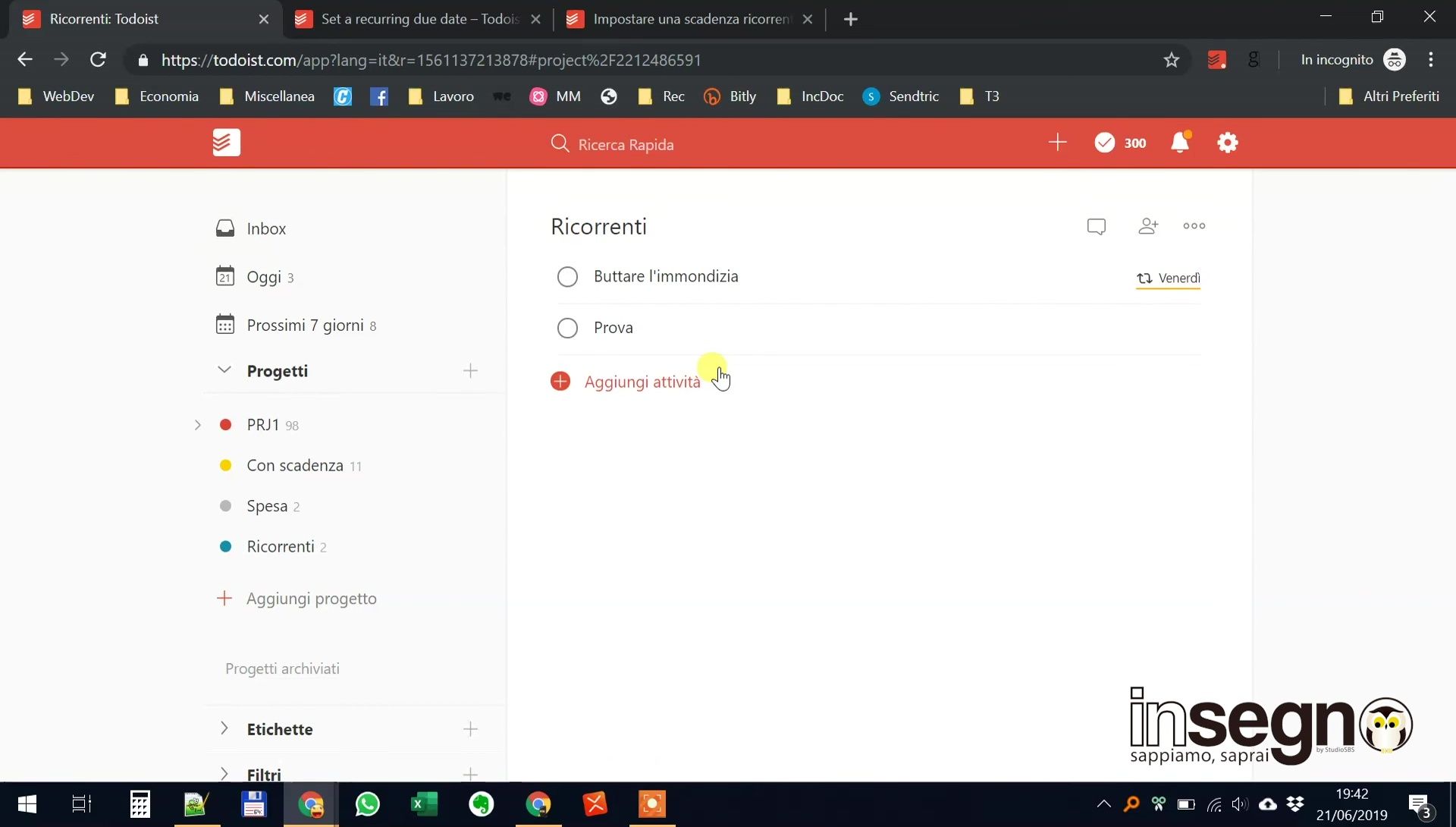Expand the Etichette section
Image resolution: width=1456 pixels, height=827 pixels.
pos(224,728)
